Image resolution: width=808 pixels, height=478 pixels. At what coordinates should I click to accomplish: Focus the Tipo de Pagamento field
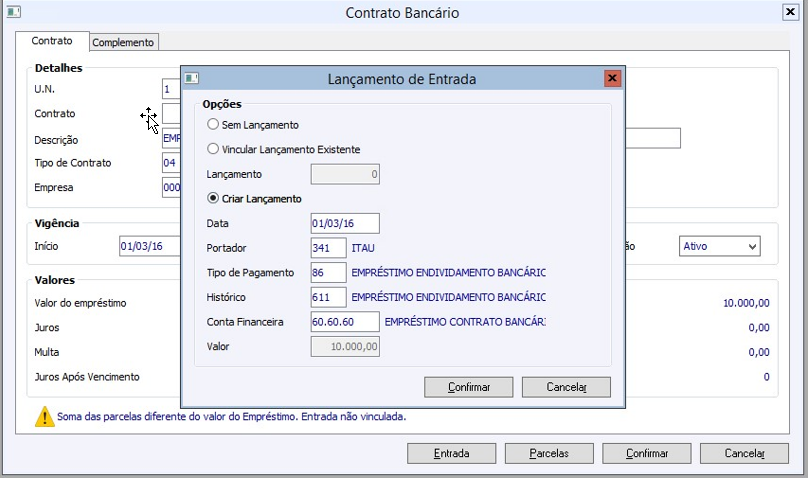328,272
